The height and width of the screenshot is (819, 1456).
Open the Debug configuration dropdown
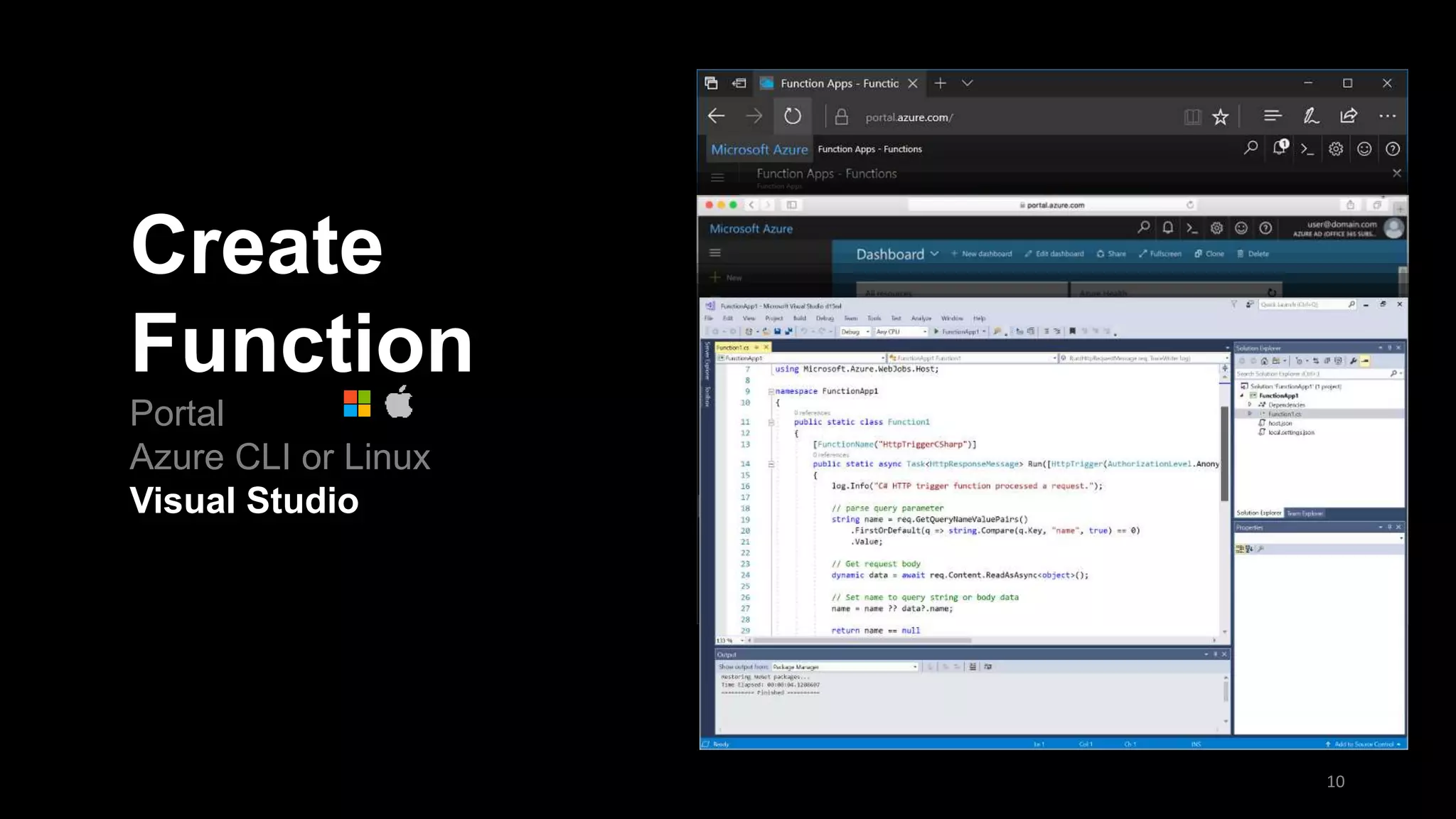[x=855, y=331]
